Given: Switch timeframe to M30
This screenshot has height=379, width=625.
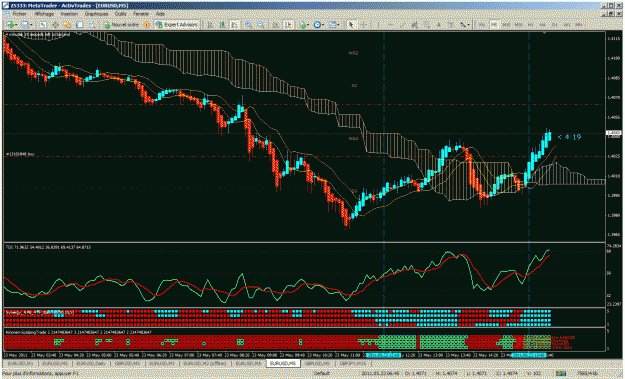Looking at the screenshot, I should [519, 25].
